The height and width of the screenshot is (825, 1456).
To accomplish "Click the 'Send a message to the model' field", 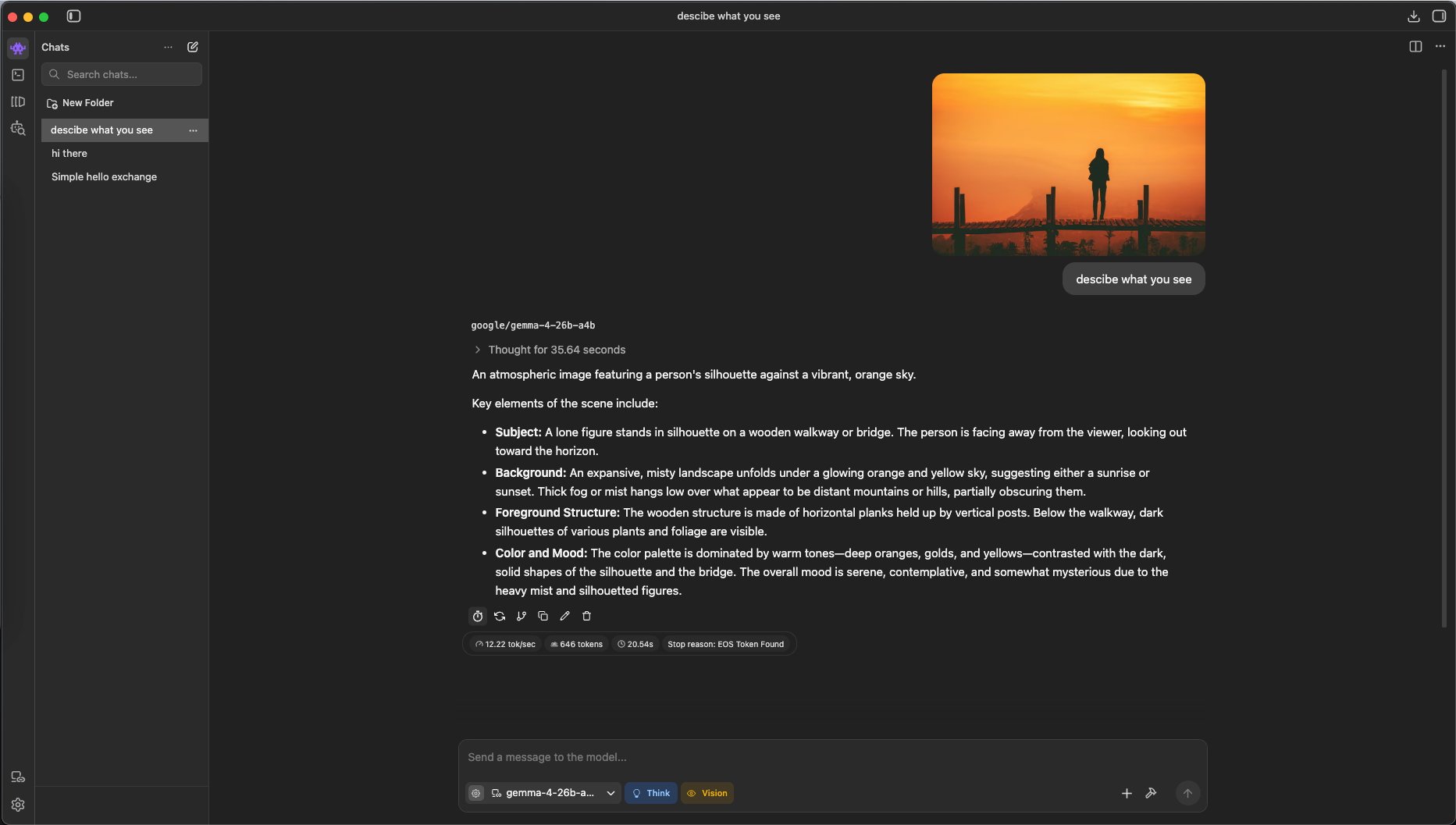I will point(831,757).
